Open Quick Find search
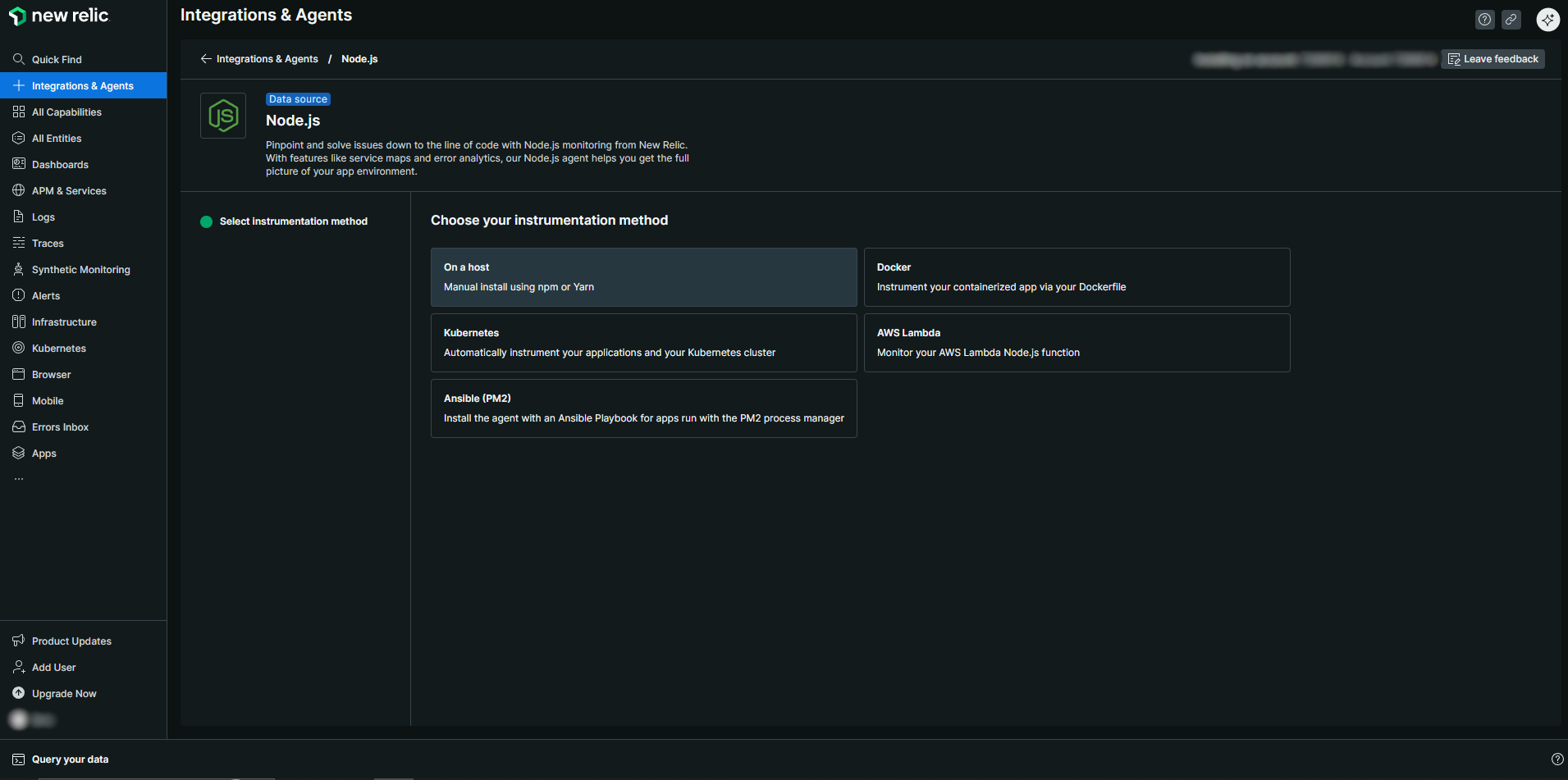Viewport: 1568px width, 780px height. [56, 60]
